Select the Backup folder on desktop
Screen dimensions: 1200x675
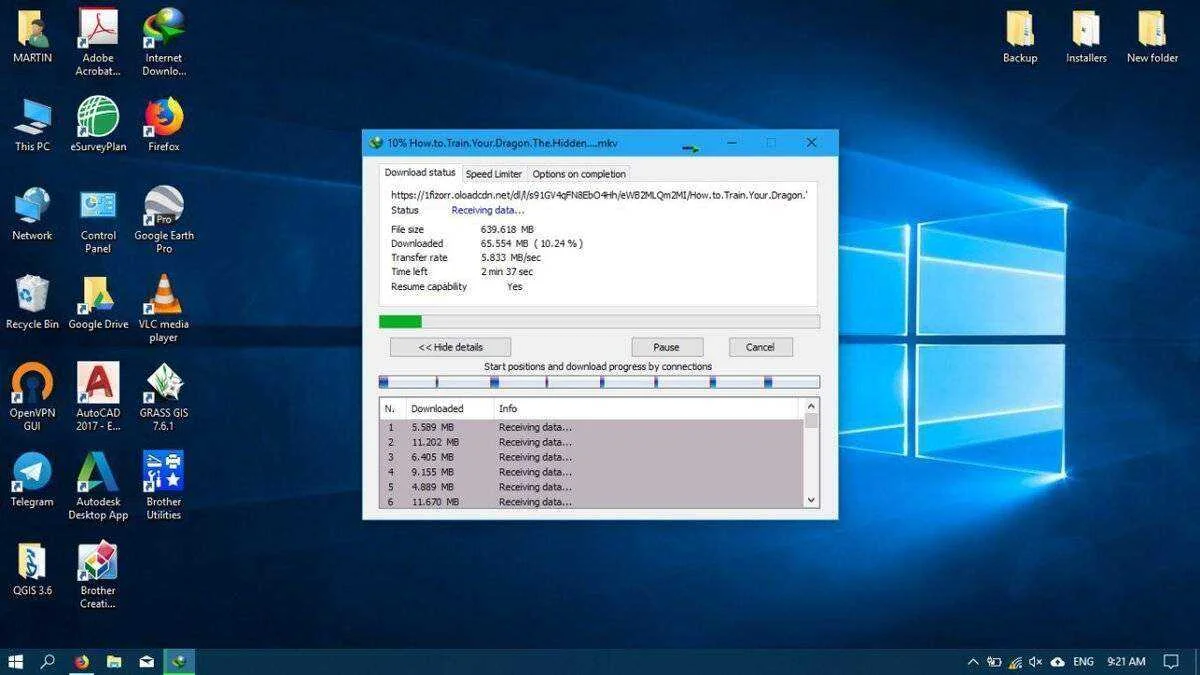click(x=1020, y=37)
